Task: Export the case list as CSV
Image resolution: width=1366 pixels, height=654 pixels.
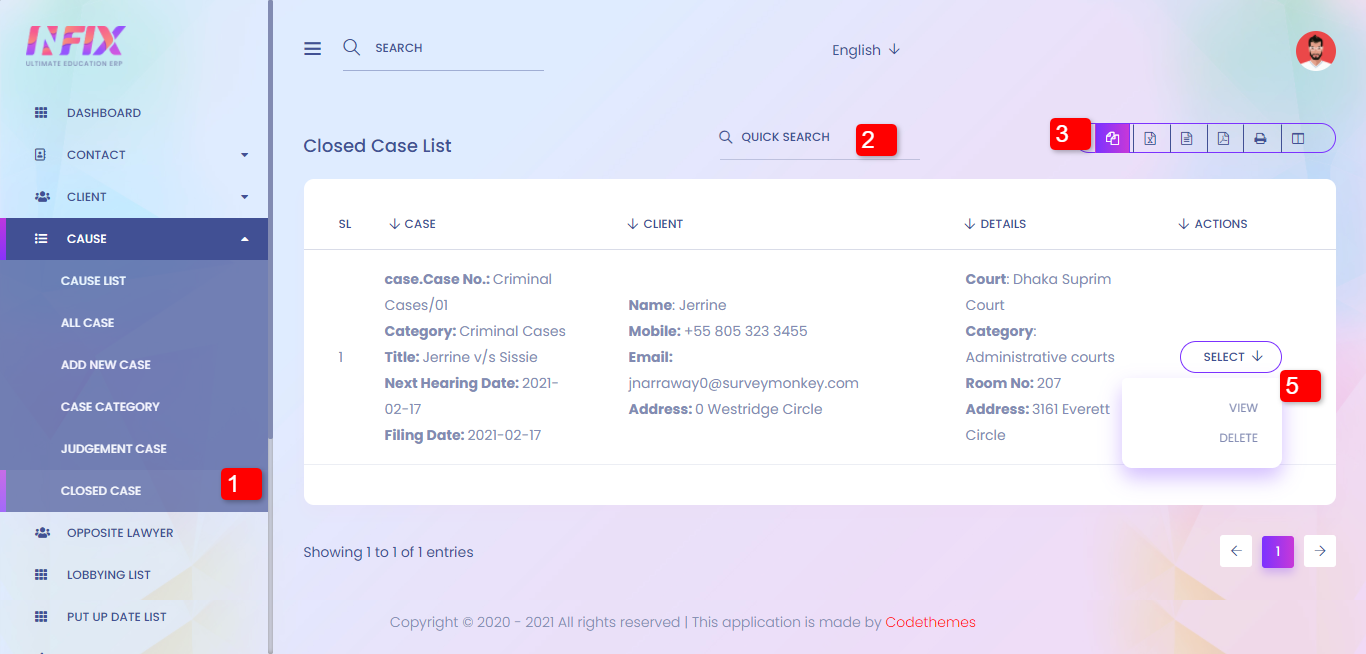Action: [1186, 138]
